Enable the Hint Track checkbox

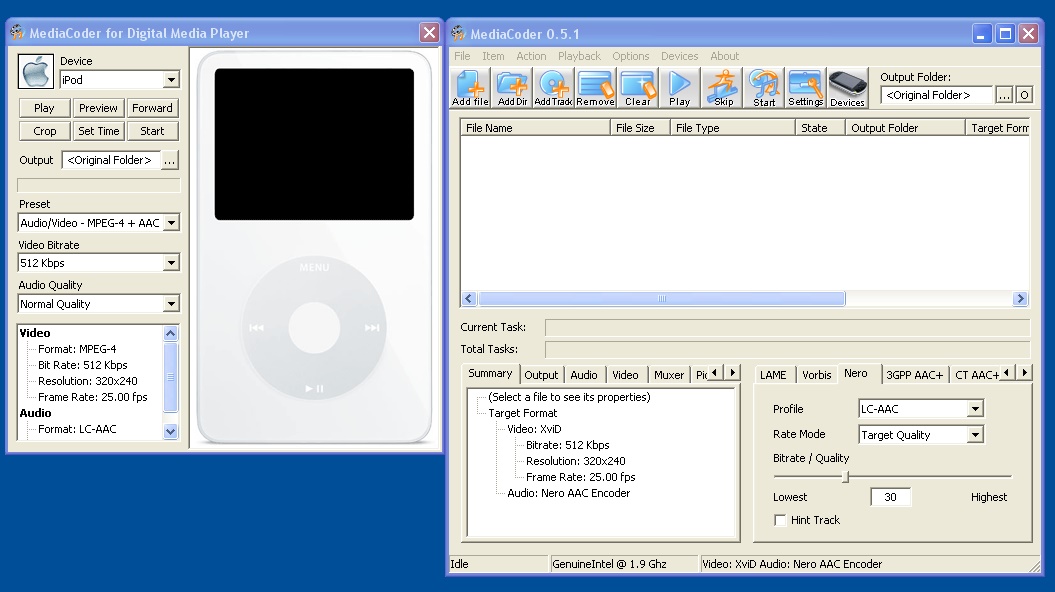point(780,520)
